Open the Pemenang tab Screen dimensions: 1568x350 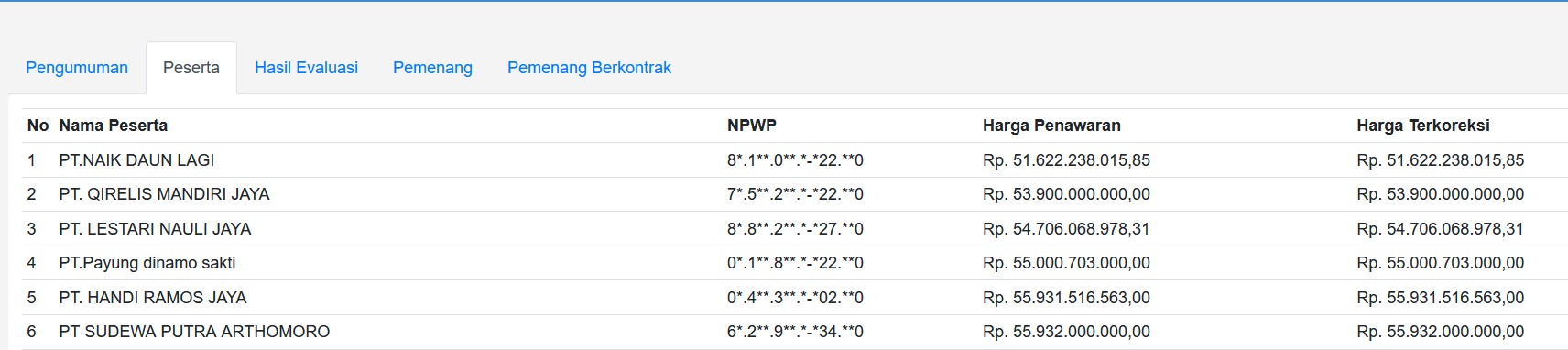pos(432,68)
